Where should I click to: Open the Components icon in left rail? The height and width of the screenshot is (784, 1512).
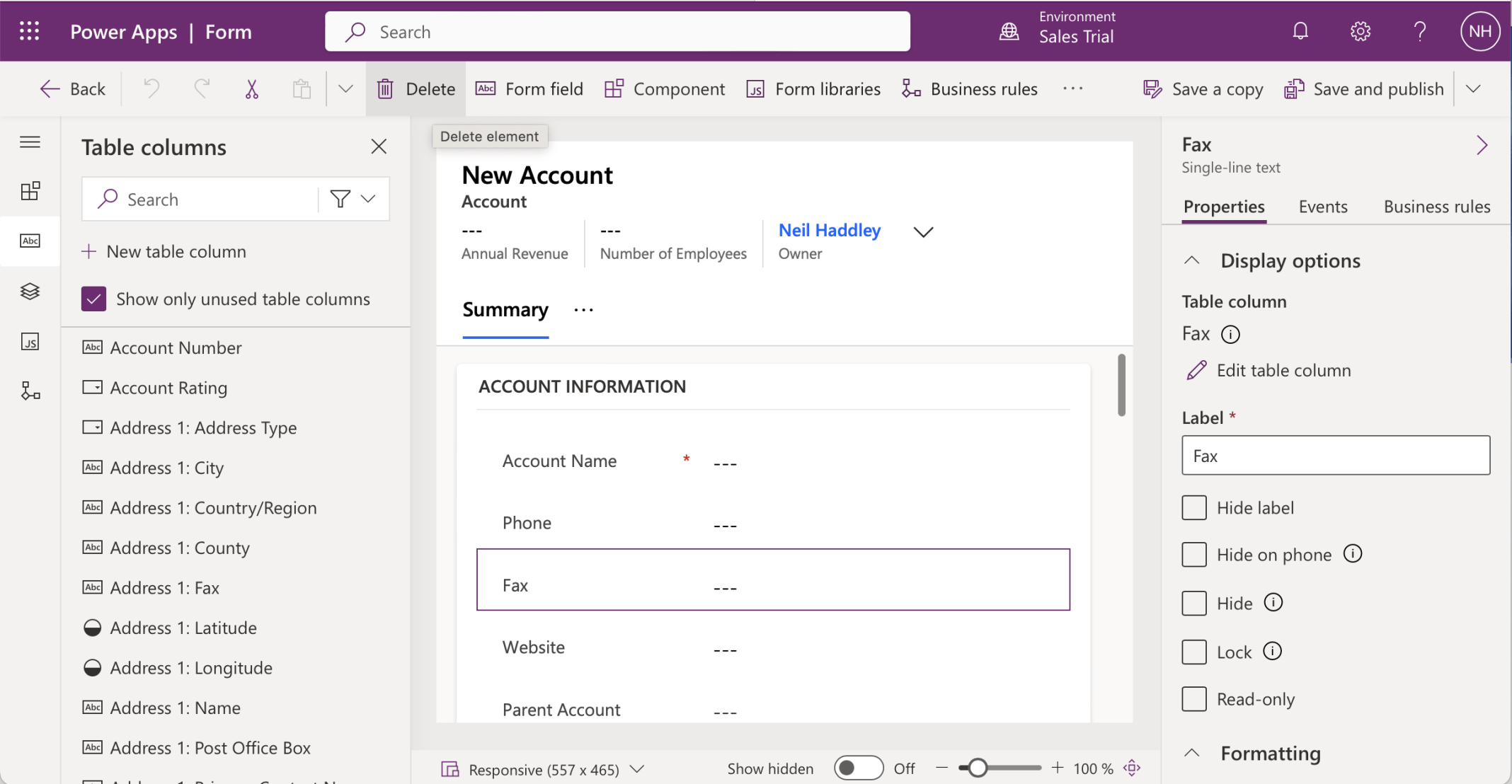coord(30,191)
